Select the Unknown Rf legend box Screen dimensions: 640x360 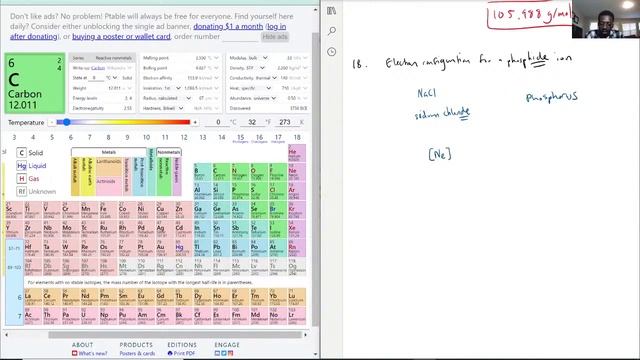click(x=21, y=191)
